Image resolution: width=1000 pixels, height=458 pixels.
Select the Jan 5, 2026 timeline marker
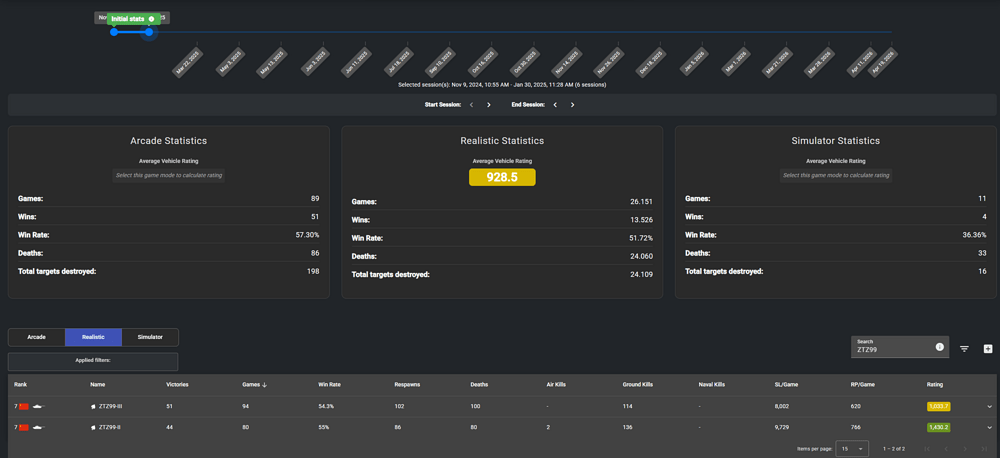pyautogui.click(x=693, y=63)
